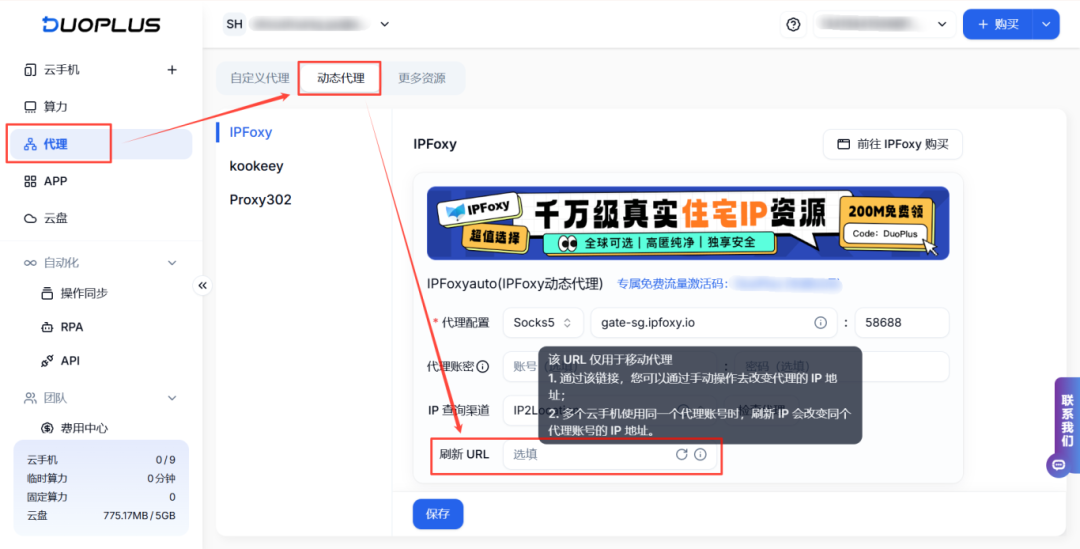Open the blurred account dropdown
Viewport: 1080px width, 549px height.
[884, 24]
